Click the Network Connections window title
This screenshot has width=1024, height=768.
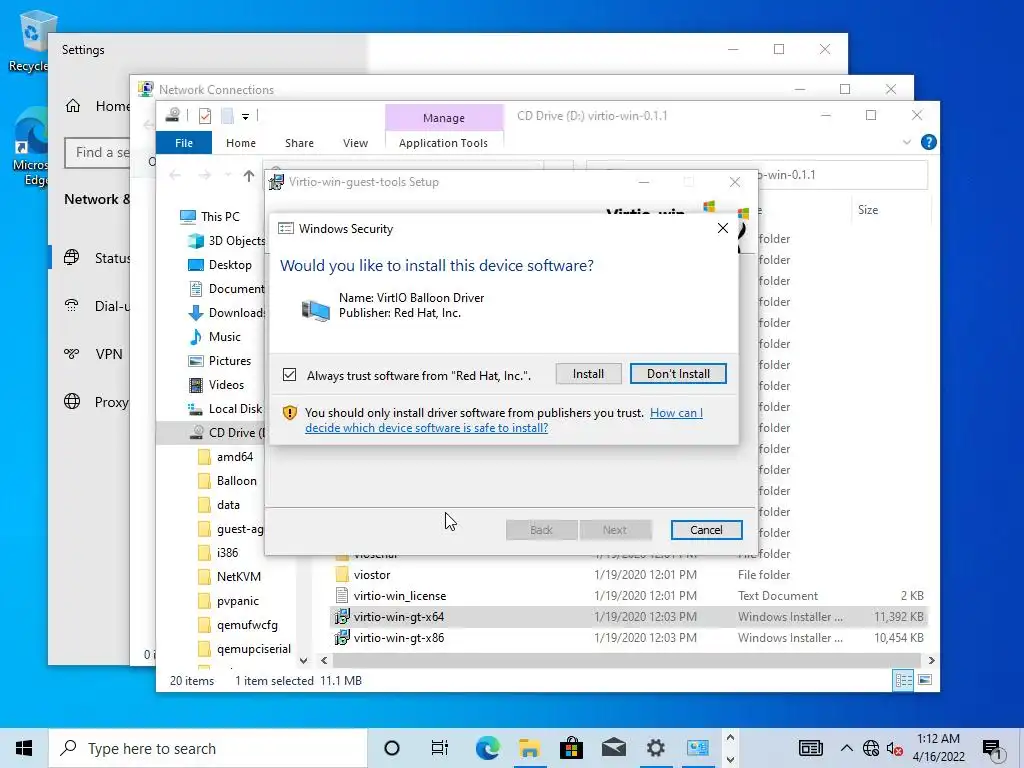[216, 89]
